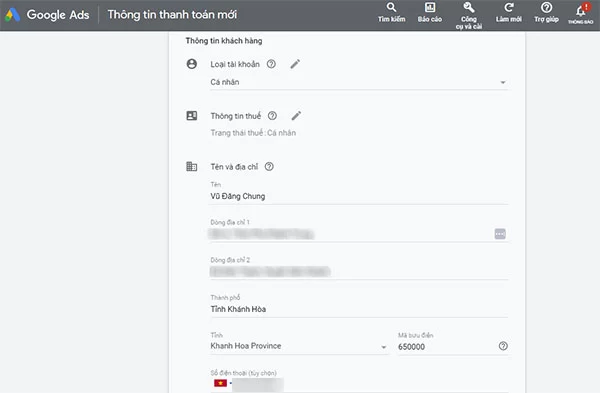Image resolution: width=600 pixels, height=393 pixels.
Task: Click the Mã bưu điện field 650000
Action: 446,347
